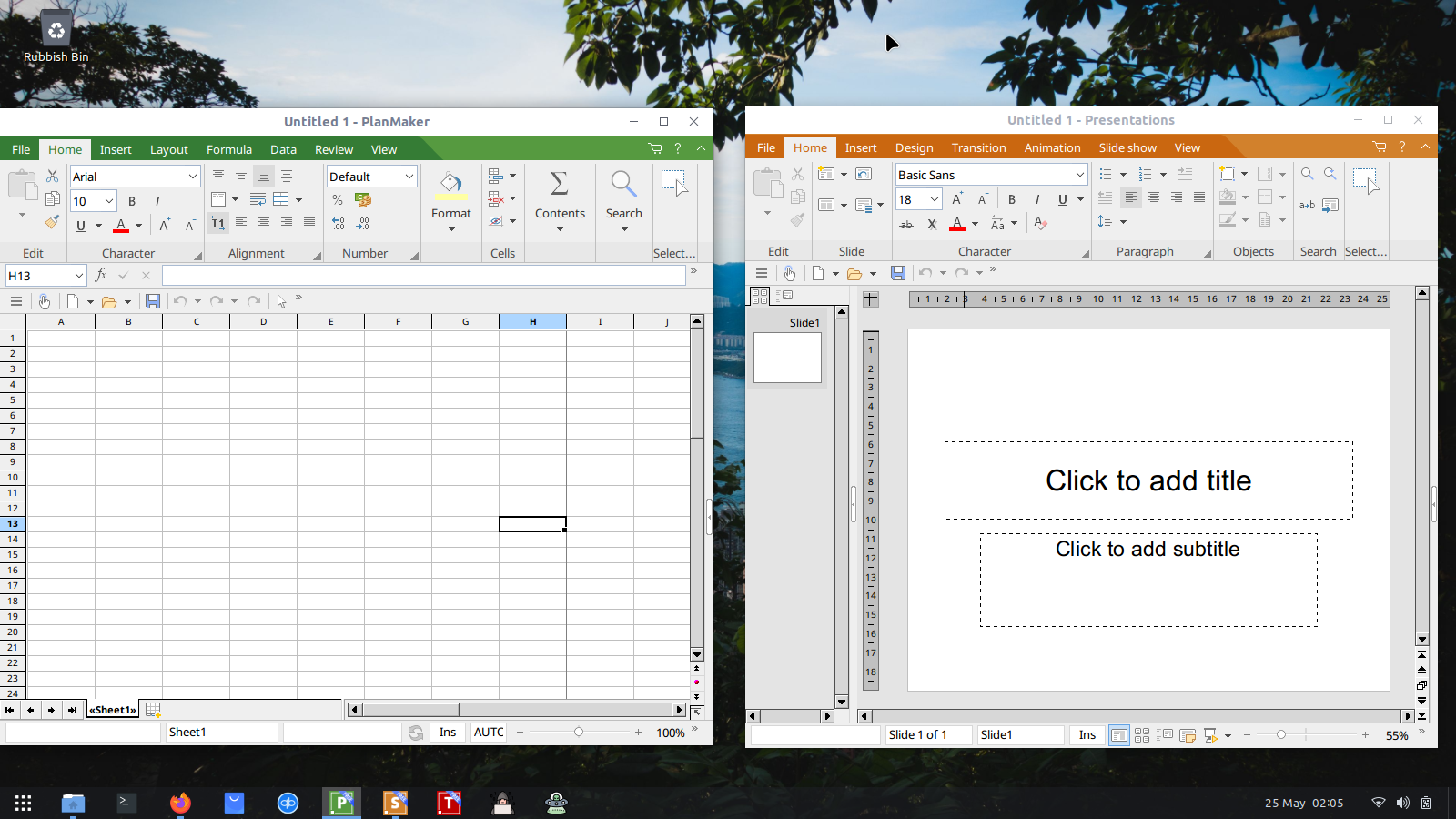Viewport: 1456px width, 819px height.
Task: Click the fx function icon in PlanMaker
Action: click(x=101, y=275)
